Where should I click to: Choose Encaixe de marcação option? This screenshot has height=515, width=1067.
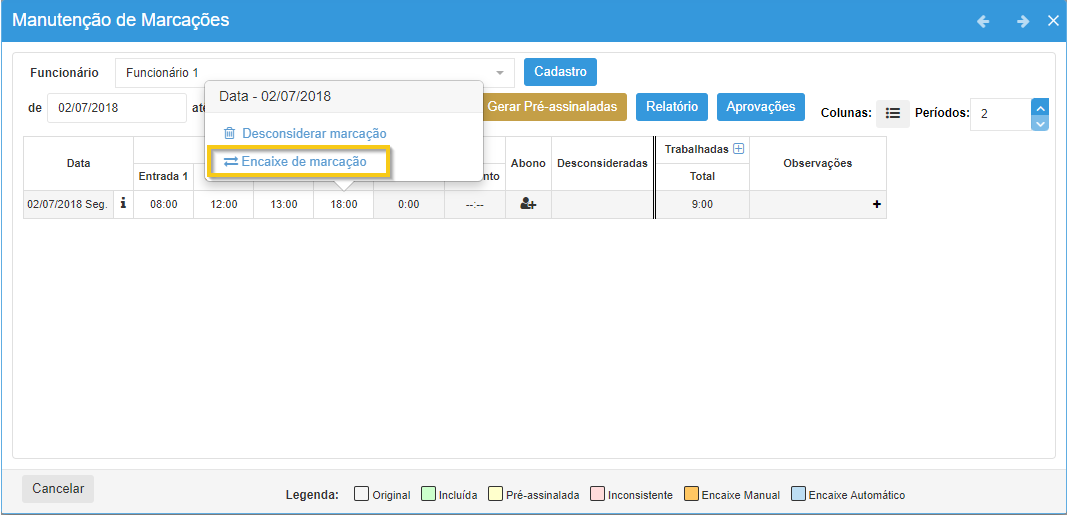click(296, 161)
